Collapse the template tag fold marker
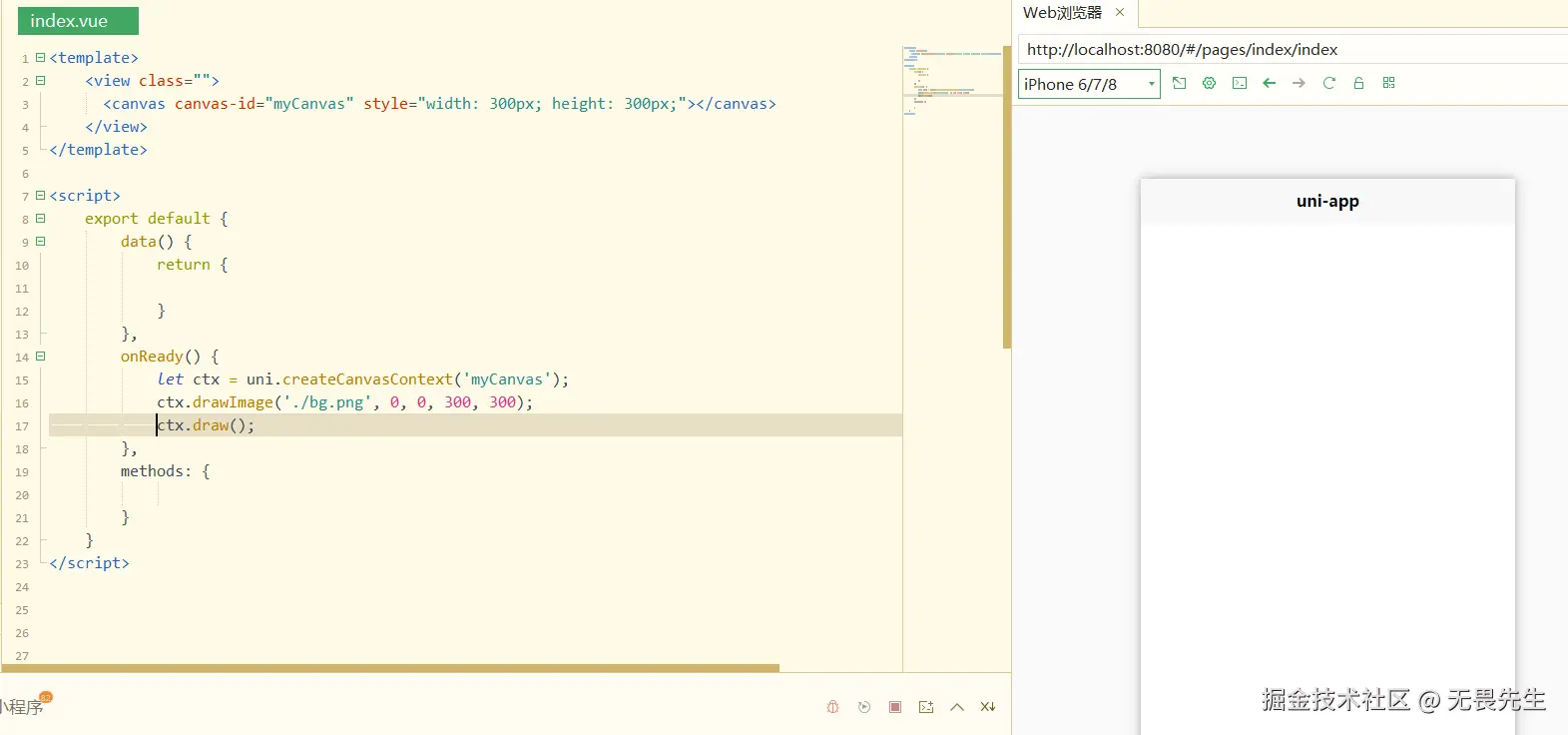This screenshot has width=1568, height=735. pos(41,58)
